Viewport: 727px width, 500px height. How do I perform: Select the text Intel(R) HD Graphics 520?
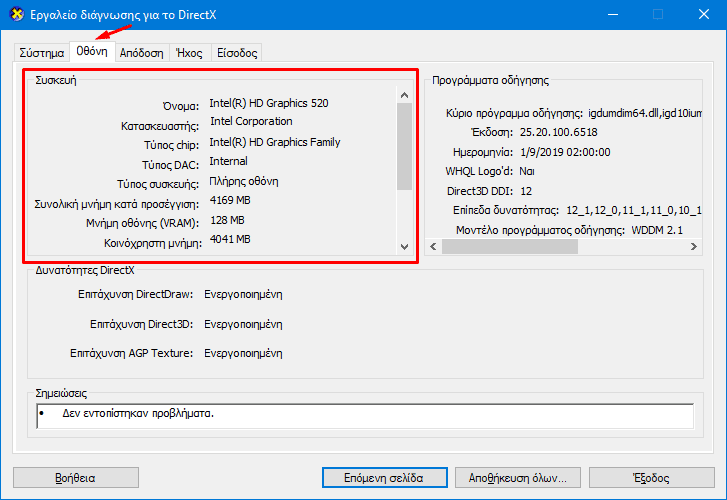269,103
